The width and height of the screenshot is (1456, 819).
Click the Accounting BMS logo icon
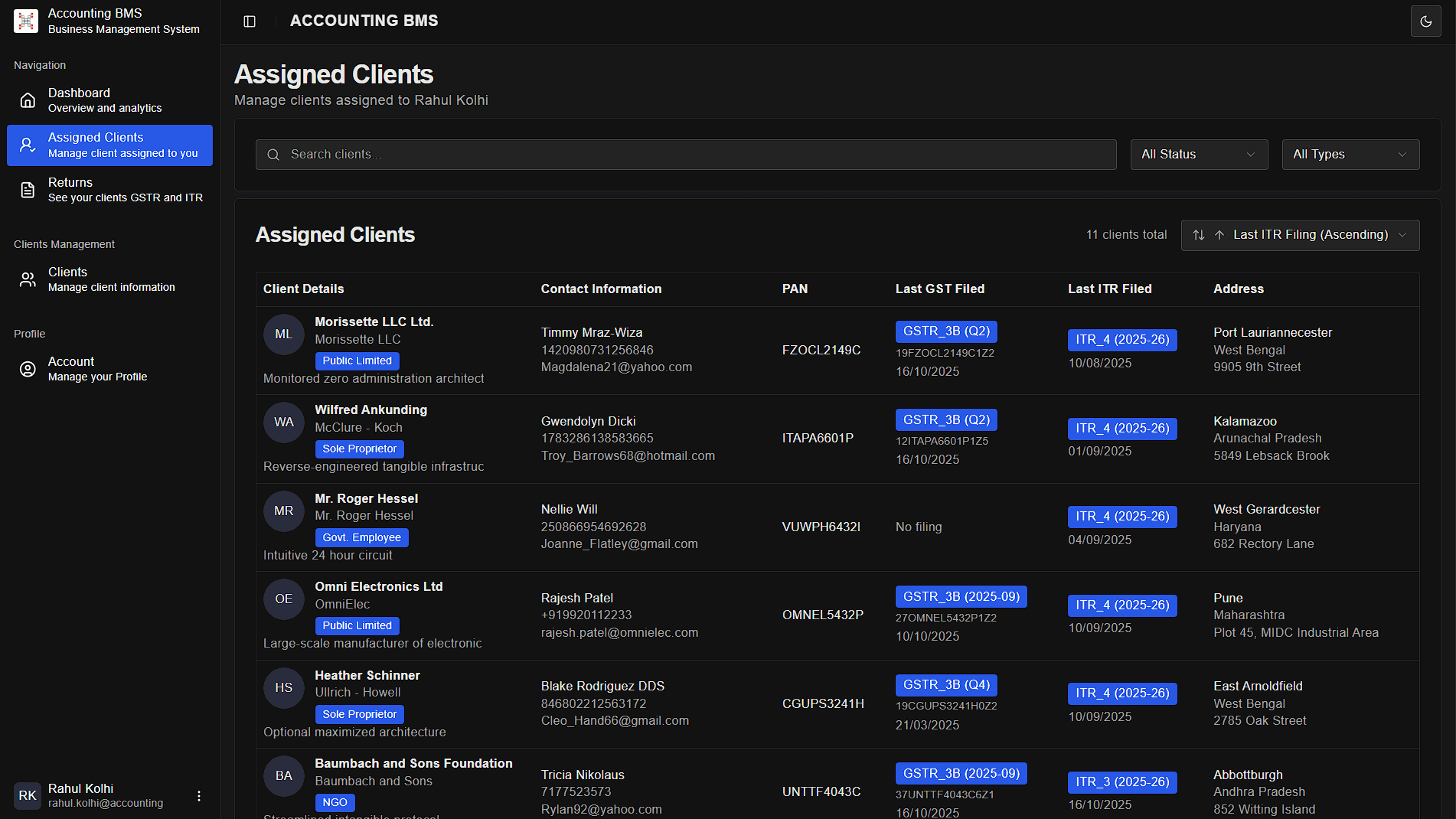coord(24,21)
